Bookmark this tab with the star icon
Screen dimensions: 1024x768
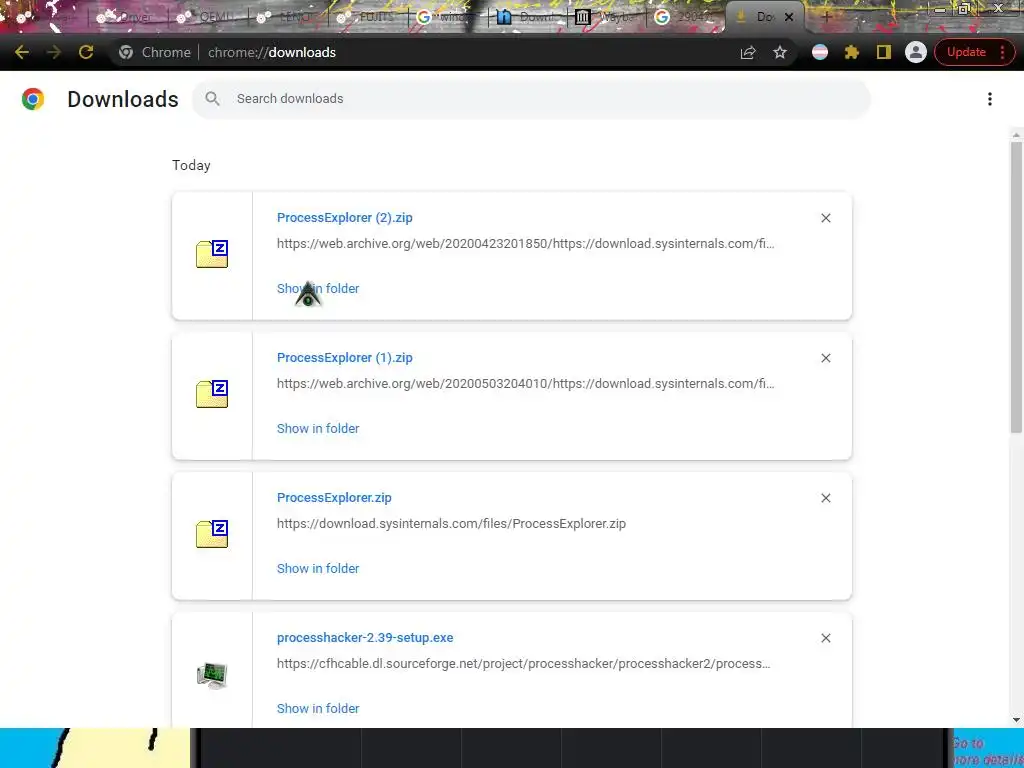[780, 52]
